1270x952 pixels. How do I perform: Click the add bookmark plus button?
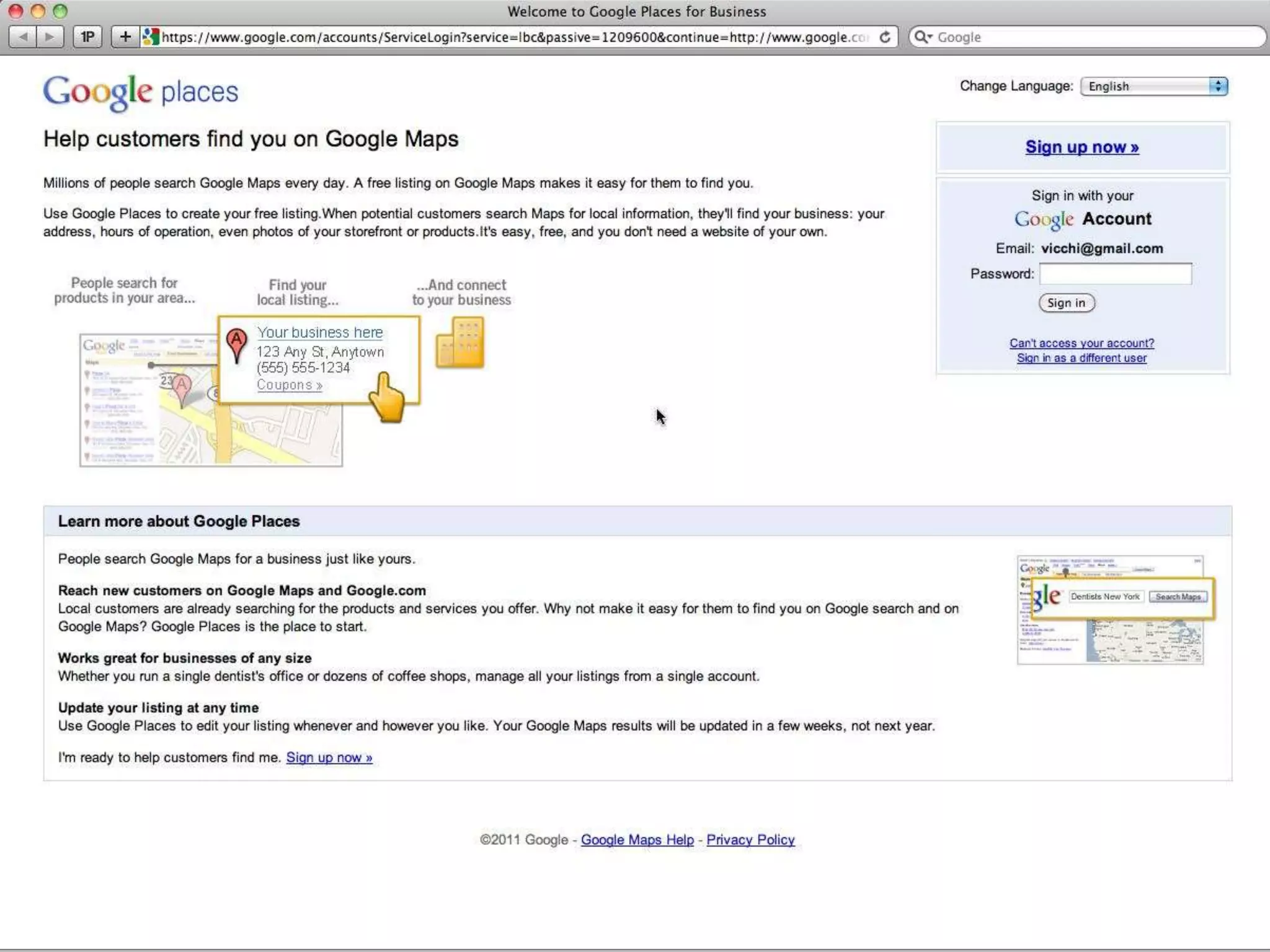tap(125, 37)
